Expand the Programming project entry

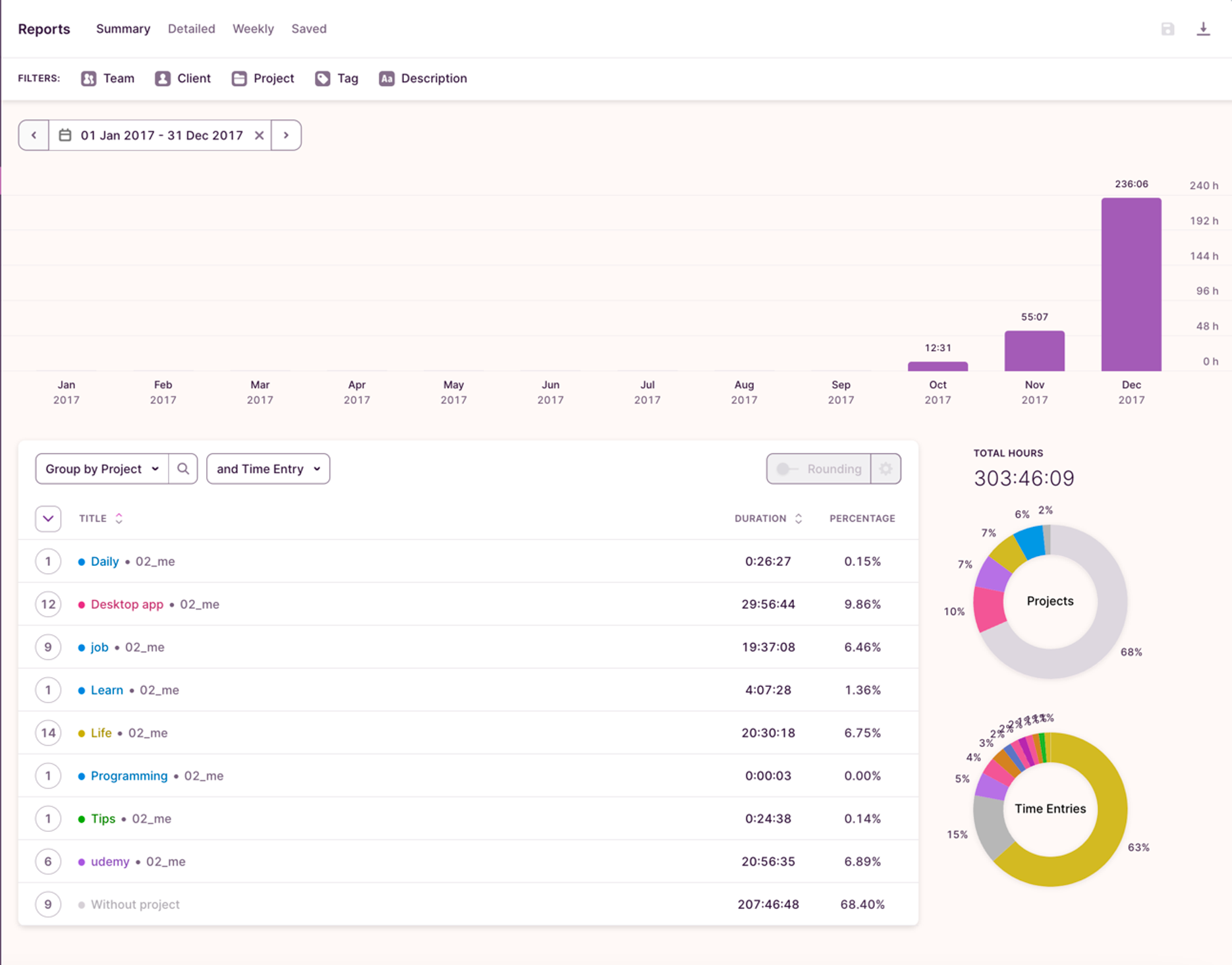tap(48, 775)
